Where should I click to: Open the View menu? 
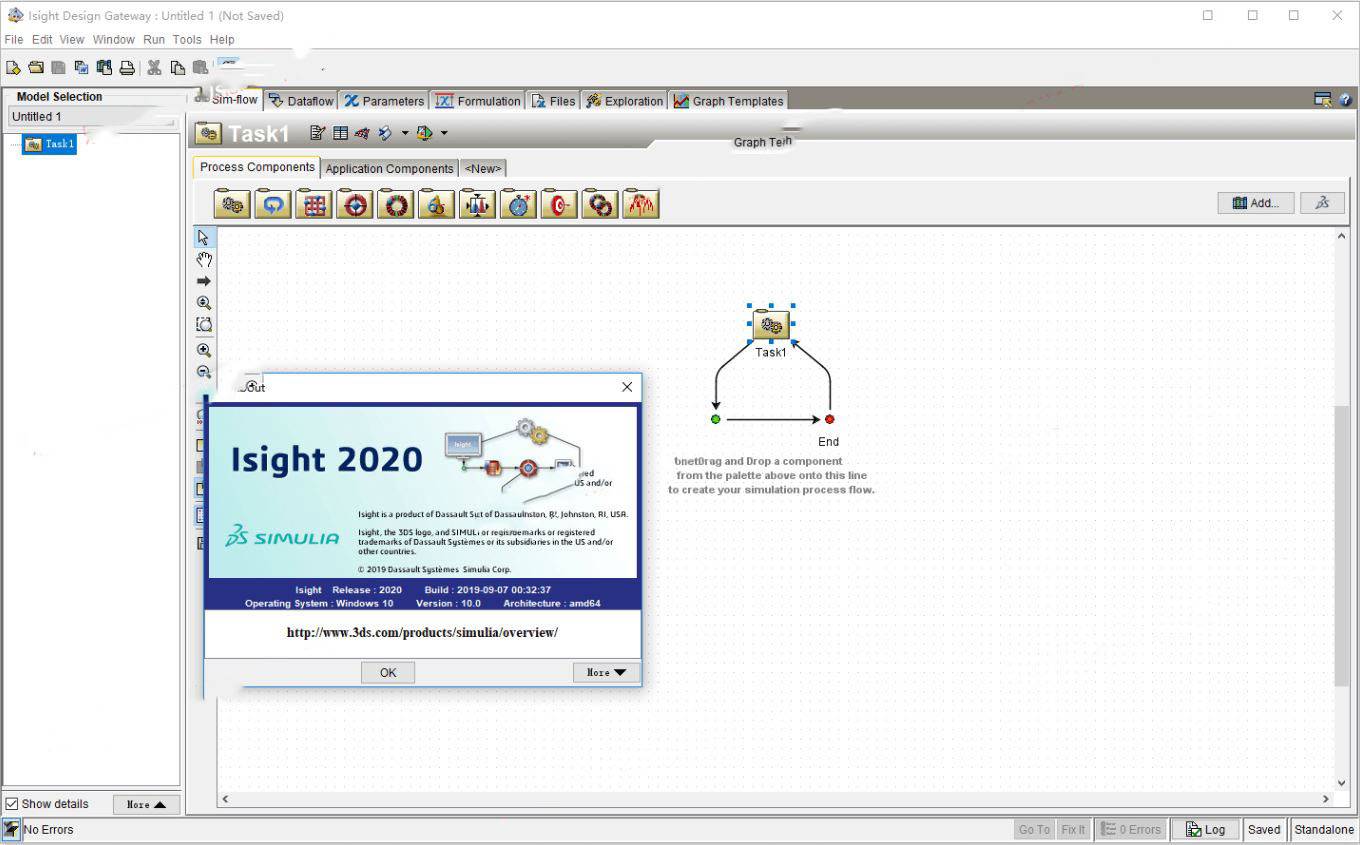[x=72, y=39]
